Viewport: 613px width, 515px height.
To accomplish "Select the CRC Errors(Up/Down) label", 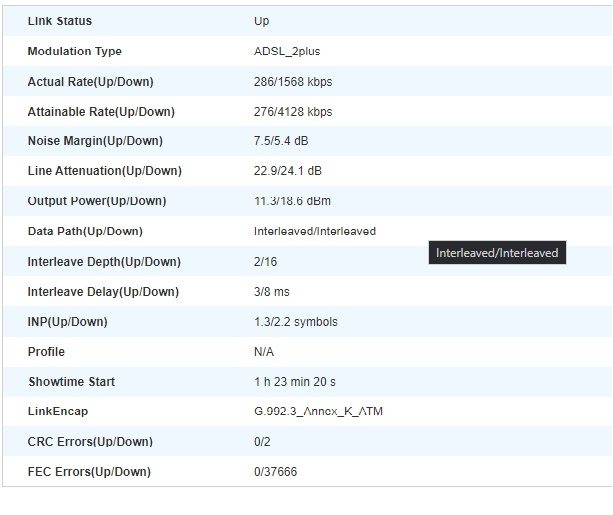I will [90, 442].
